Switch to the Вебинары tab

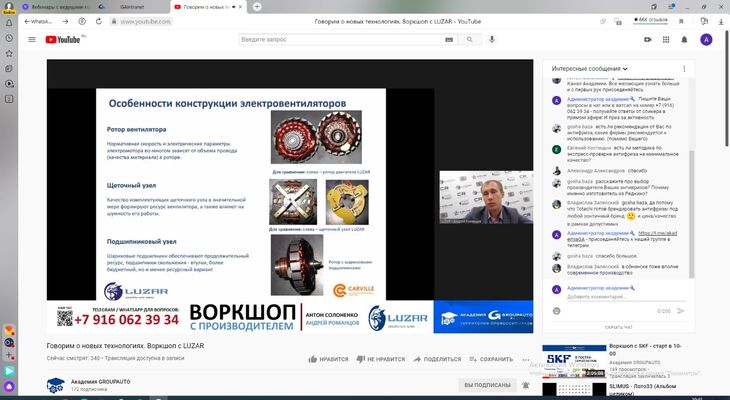tap(56, 7)
